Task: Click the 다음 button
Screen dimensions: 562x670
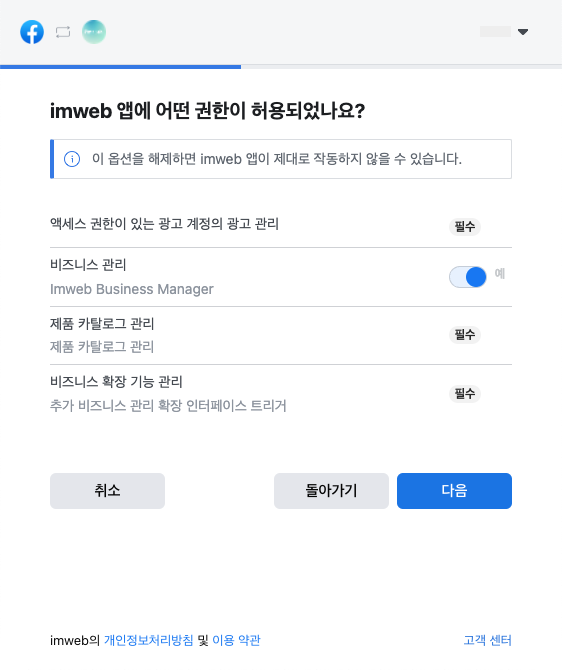Action: coord(454,491)
